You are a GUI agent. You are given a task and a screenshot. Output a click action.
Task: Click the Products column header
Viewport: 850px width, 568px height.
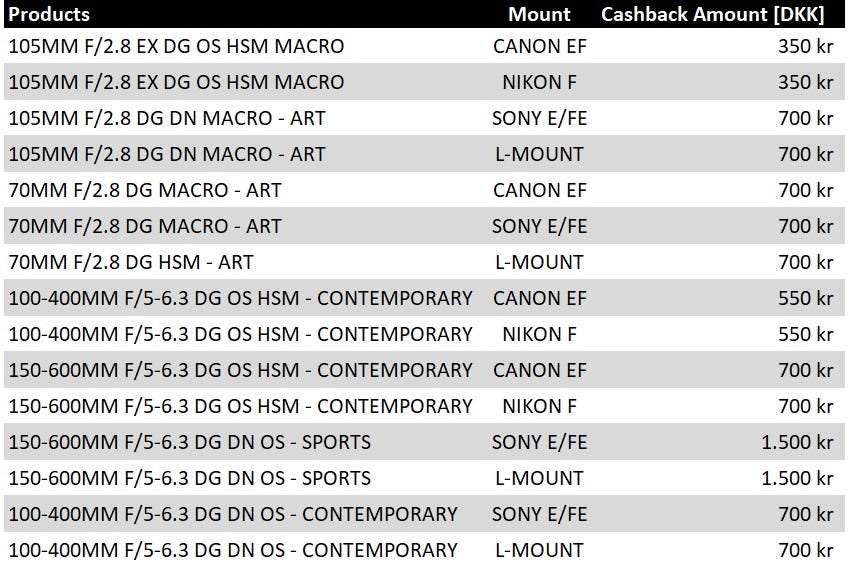[x=49, y=14]
